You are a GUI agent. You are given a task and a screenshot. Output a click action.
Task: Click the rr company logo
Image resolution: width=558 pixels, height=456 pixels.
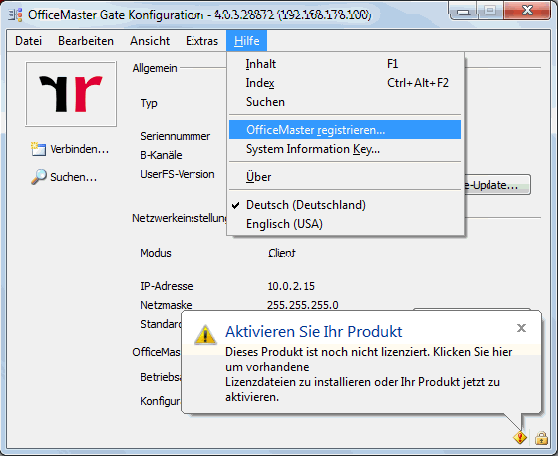click(71, 94)
